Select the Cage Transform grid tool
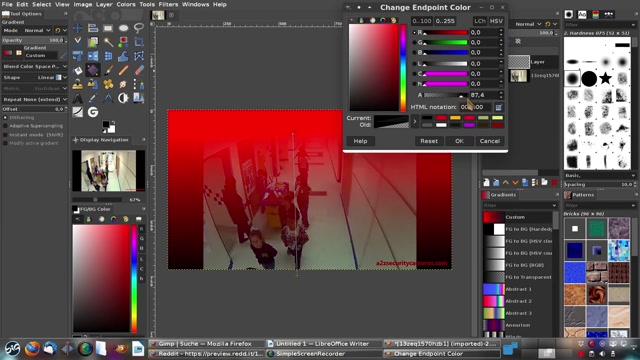640x360 pixels. 108,56
